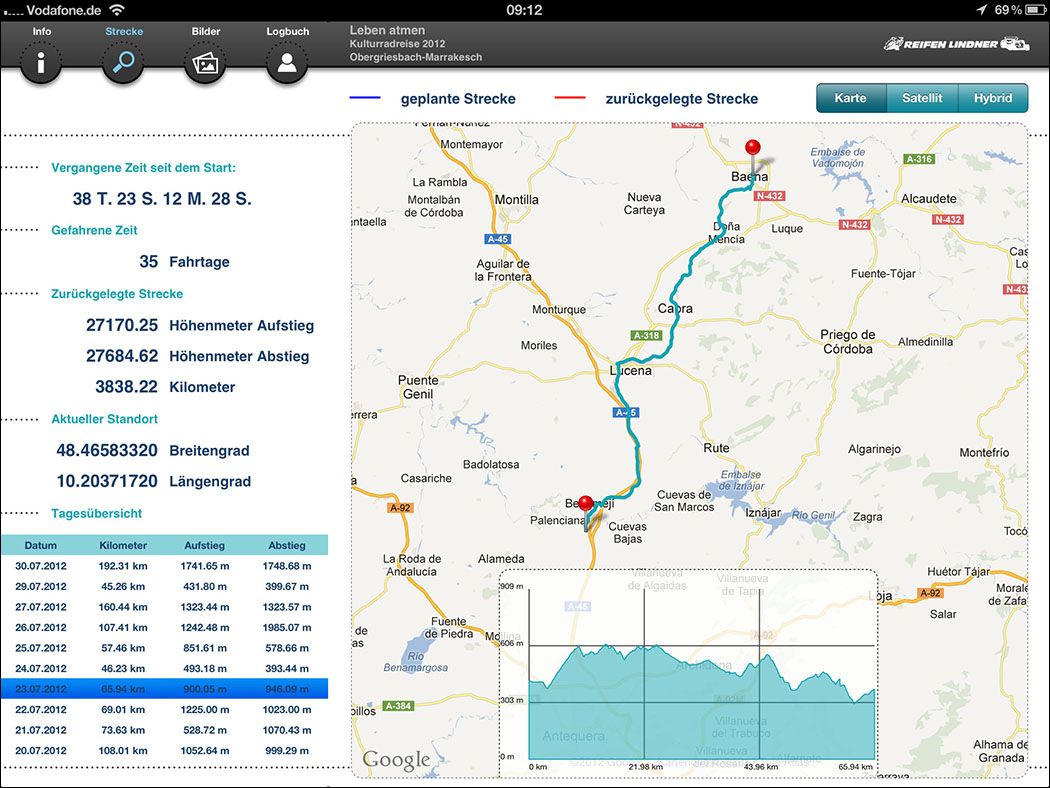1050x788 pixels.
Task: Tap the Montilla label on map
Action: click(516, 200)
